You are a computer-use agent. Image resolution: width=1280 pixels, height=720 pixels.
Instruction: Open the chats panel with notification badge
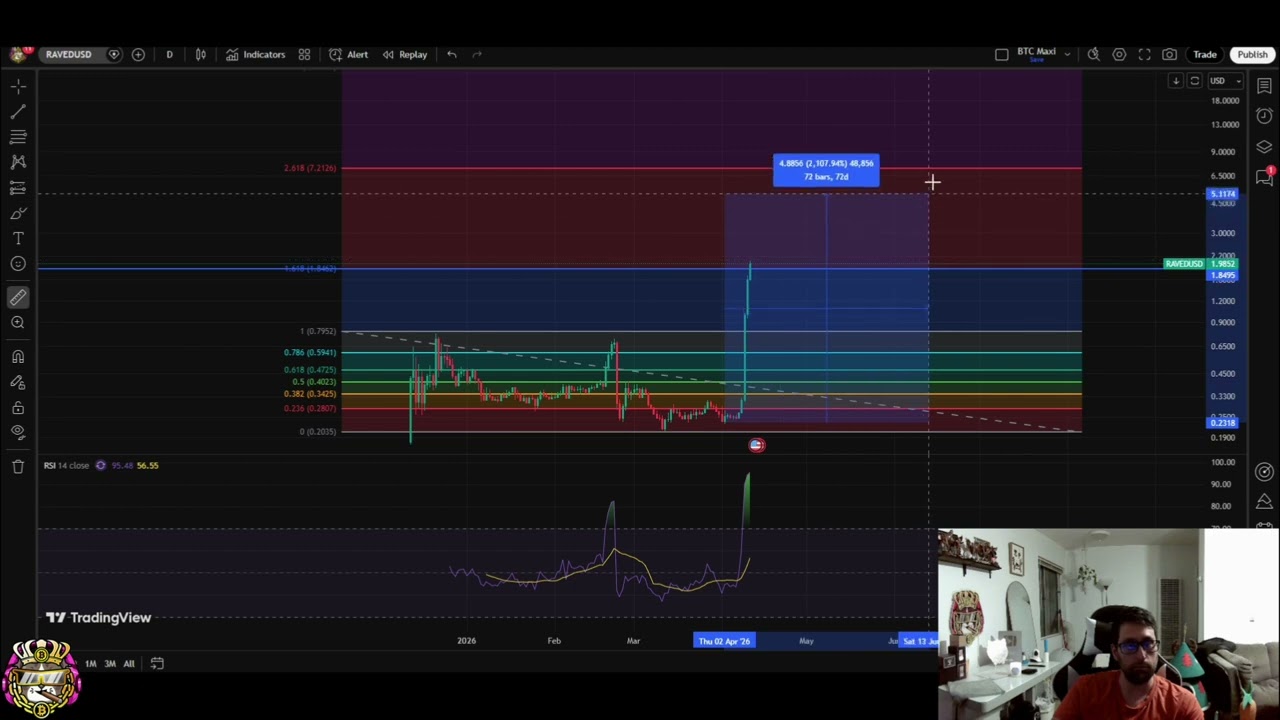click(x=1266, y=175)
